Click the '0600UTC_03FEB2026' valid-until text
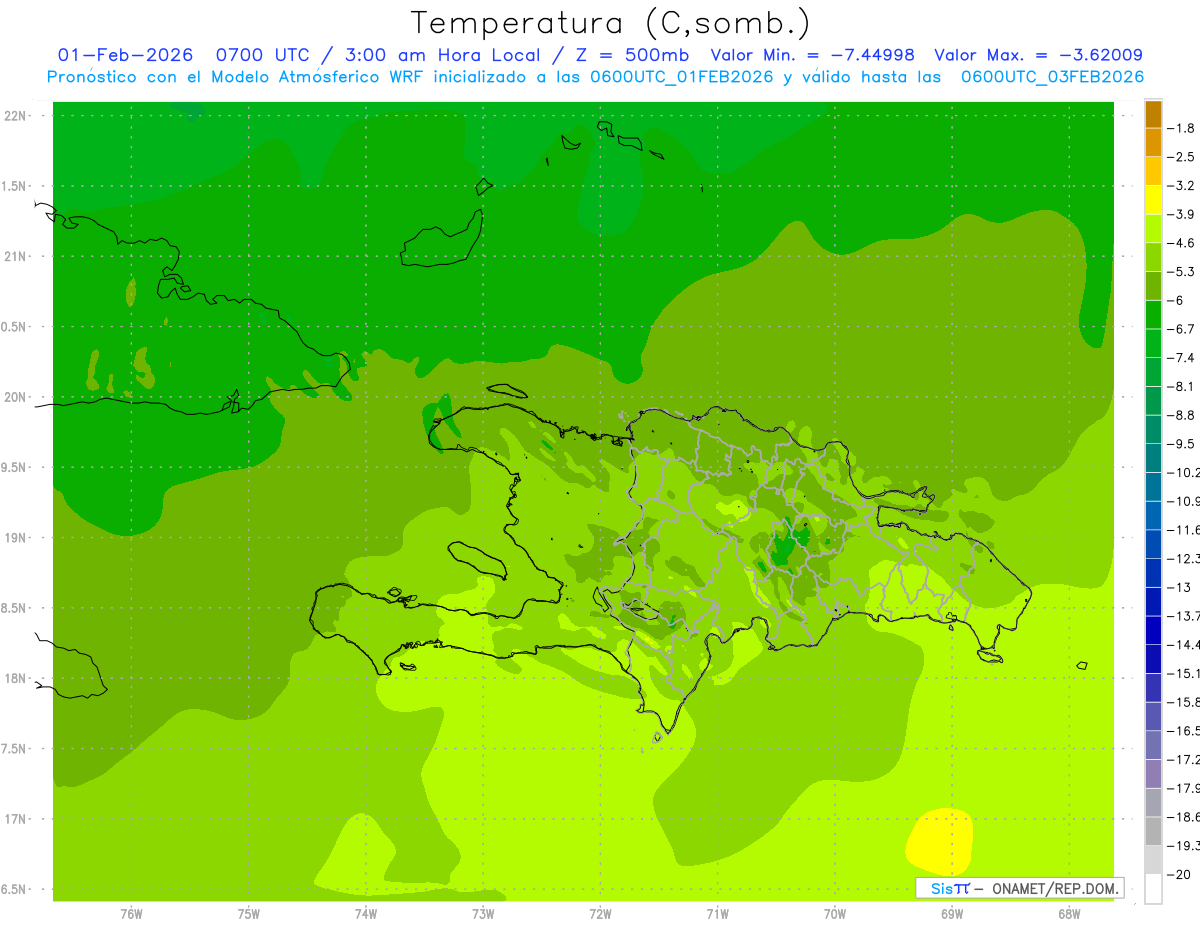 (x=1053, y=77)
